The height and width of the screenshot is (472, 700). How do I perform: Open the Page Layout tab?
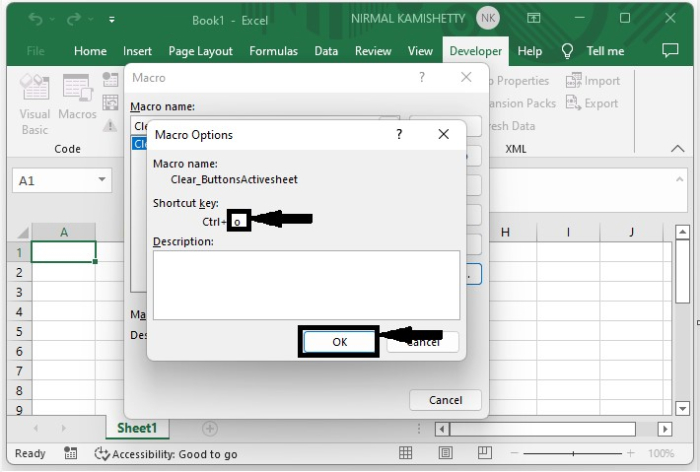coord(200,51)
